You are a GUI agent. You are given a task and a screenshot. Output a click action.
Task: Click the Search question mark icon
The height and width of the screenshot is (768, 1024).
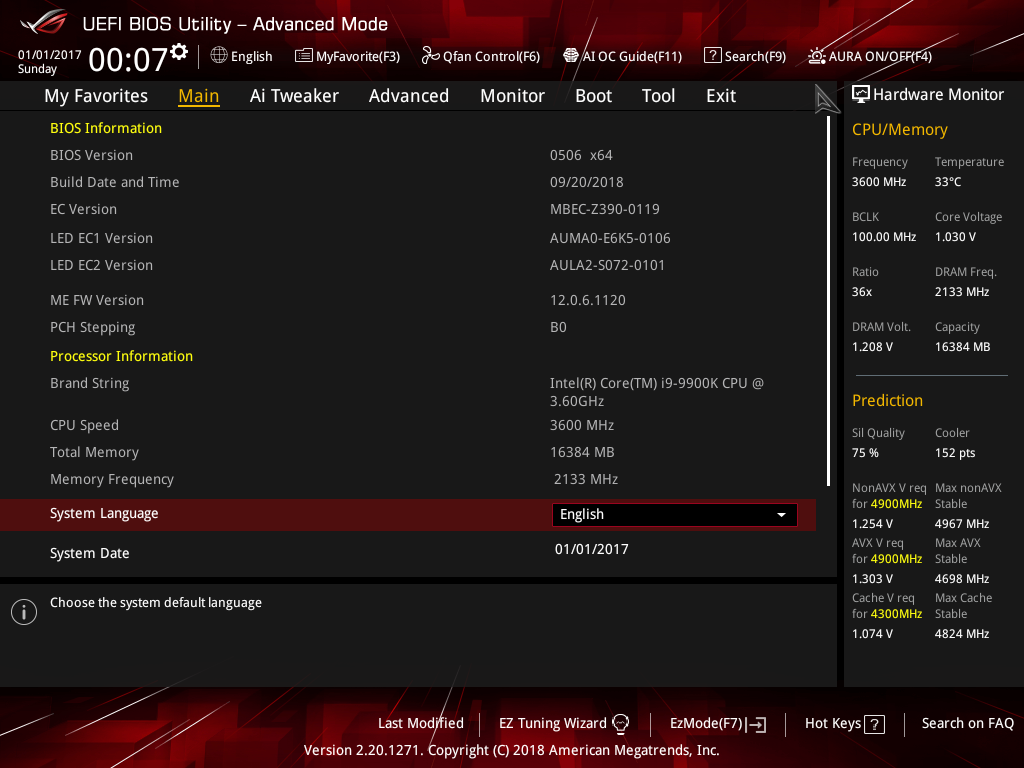[x=712, y=56]
